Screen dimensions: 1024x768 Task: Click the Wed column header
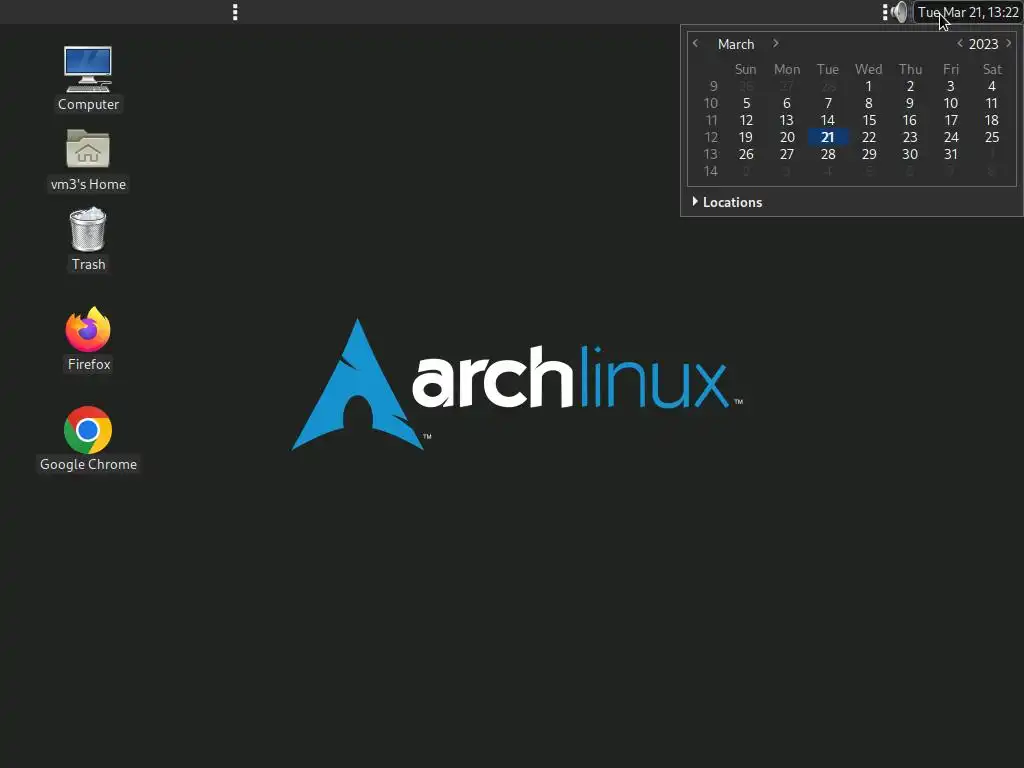click(x=869, y=69)
